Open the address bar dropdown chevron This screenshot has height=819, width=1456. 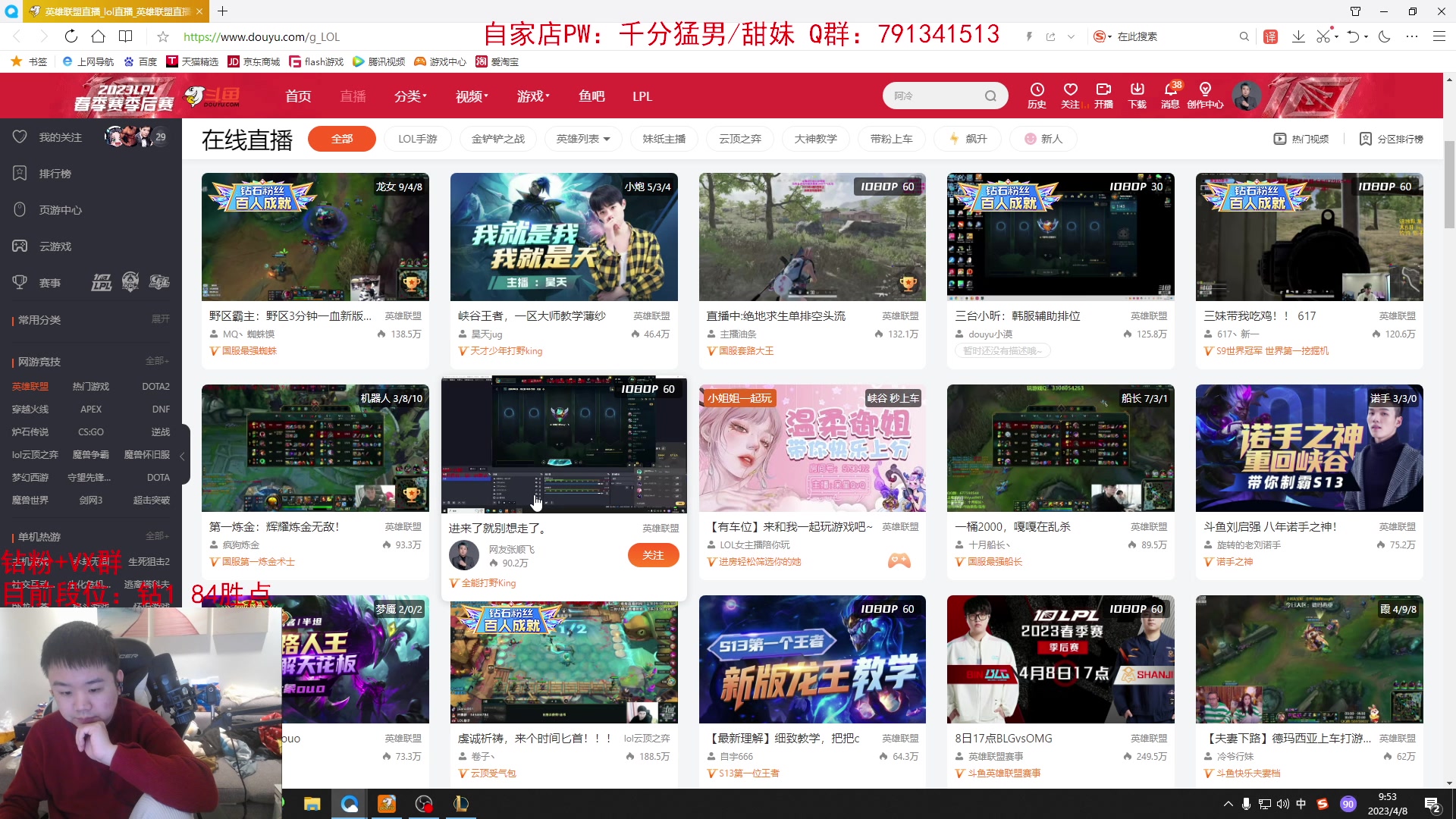(x=1071, y=36)
